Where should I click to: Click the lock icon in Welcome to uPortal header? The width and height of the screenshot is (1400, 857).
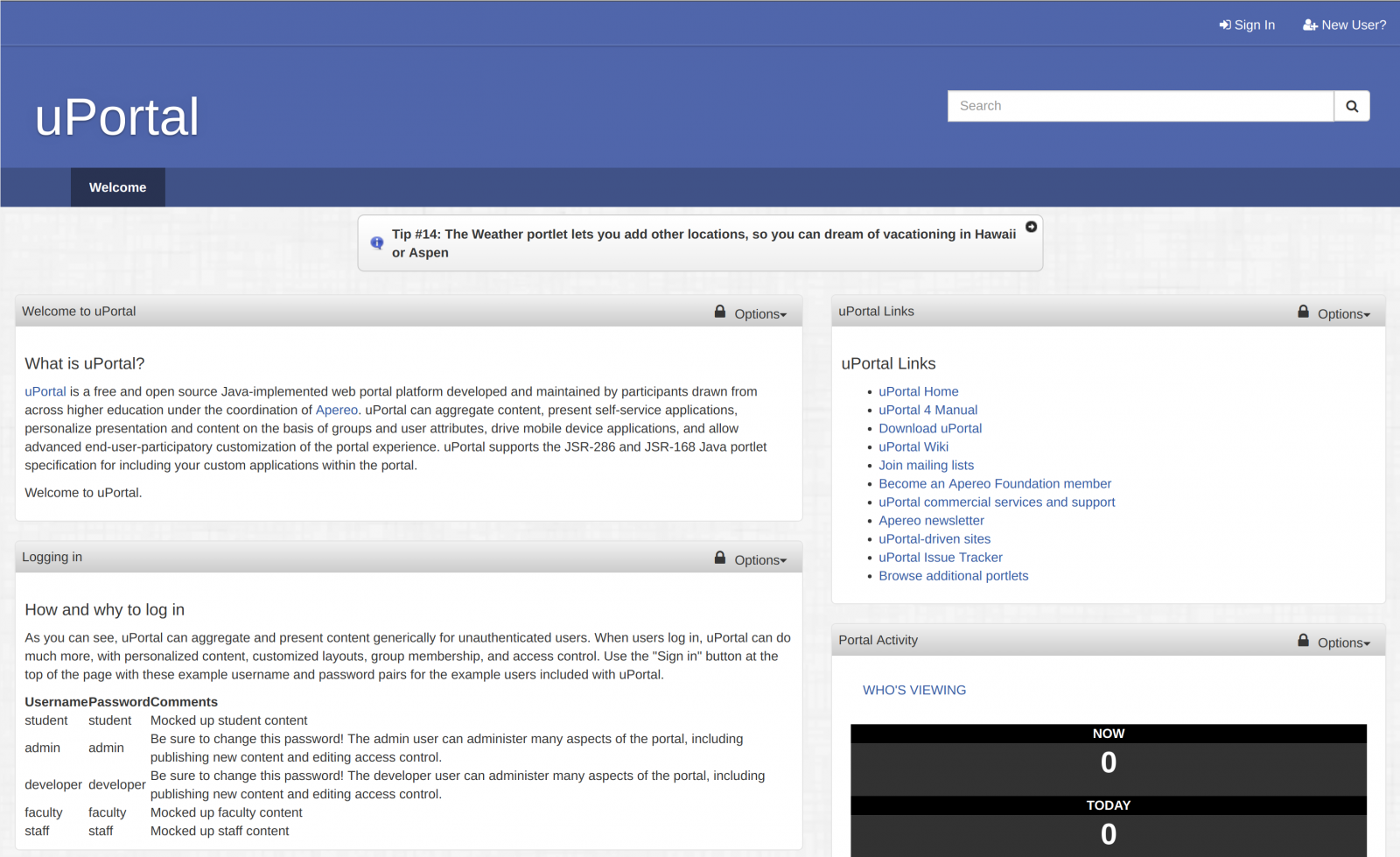click(x=720, y=312)
